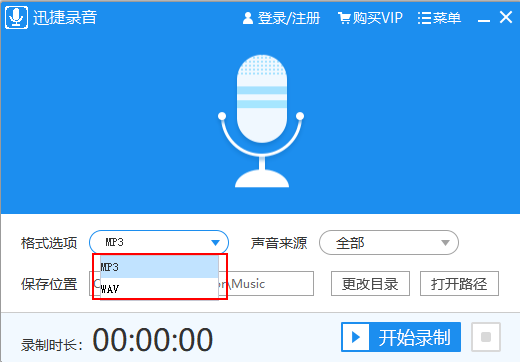
Task: Click the stop recording square button
Action: [x=486, y=337]
